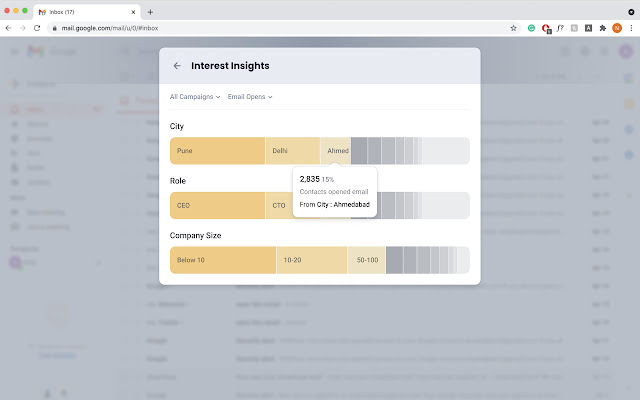Viewport: 640px width, 400px height.
Task: Open a new browser tab
Action: click(150, 11)
